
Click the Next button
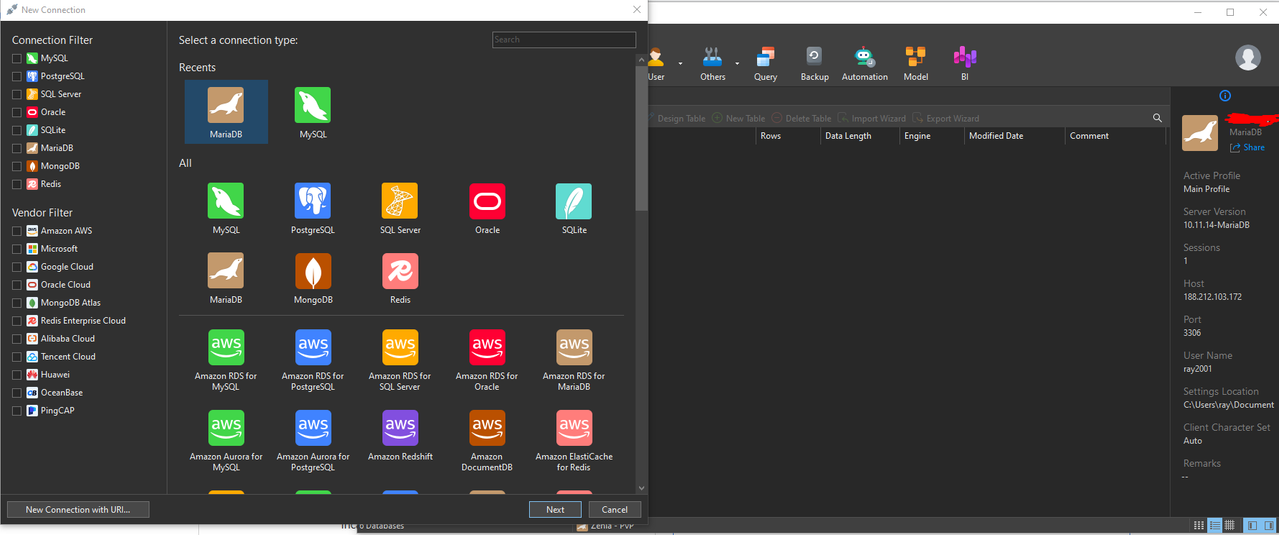tap(555, 509)
